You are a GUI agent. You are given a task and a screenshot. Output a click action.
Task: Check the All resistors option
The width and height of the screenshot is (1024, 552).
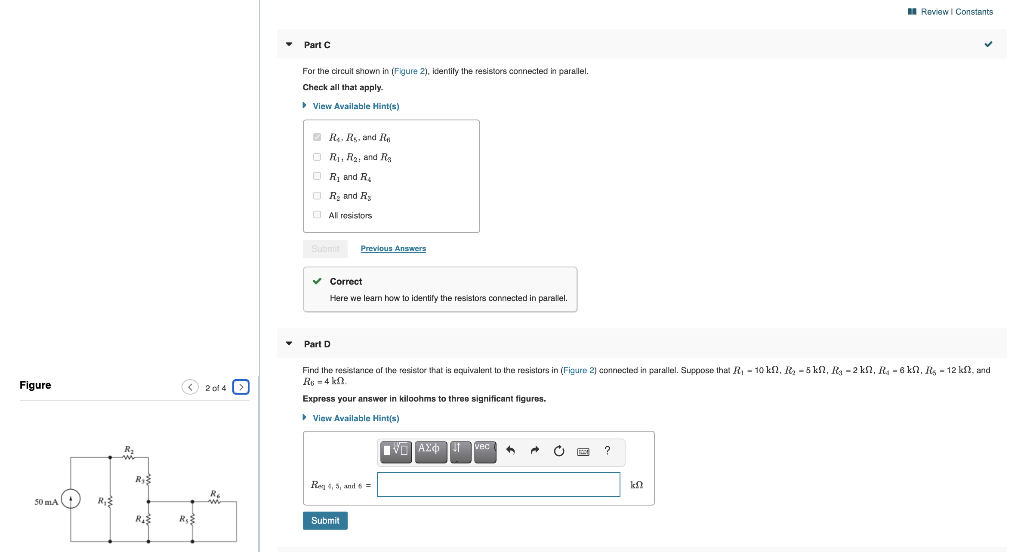pos(317,215)
